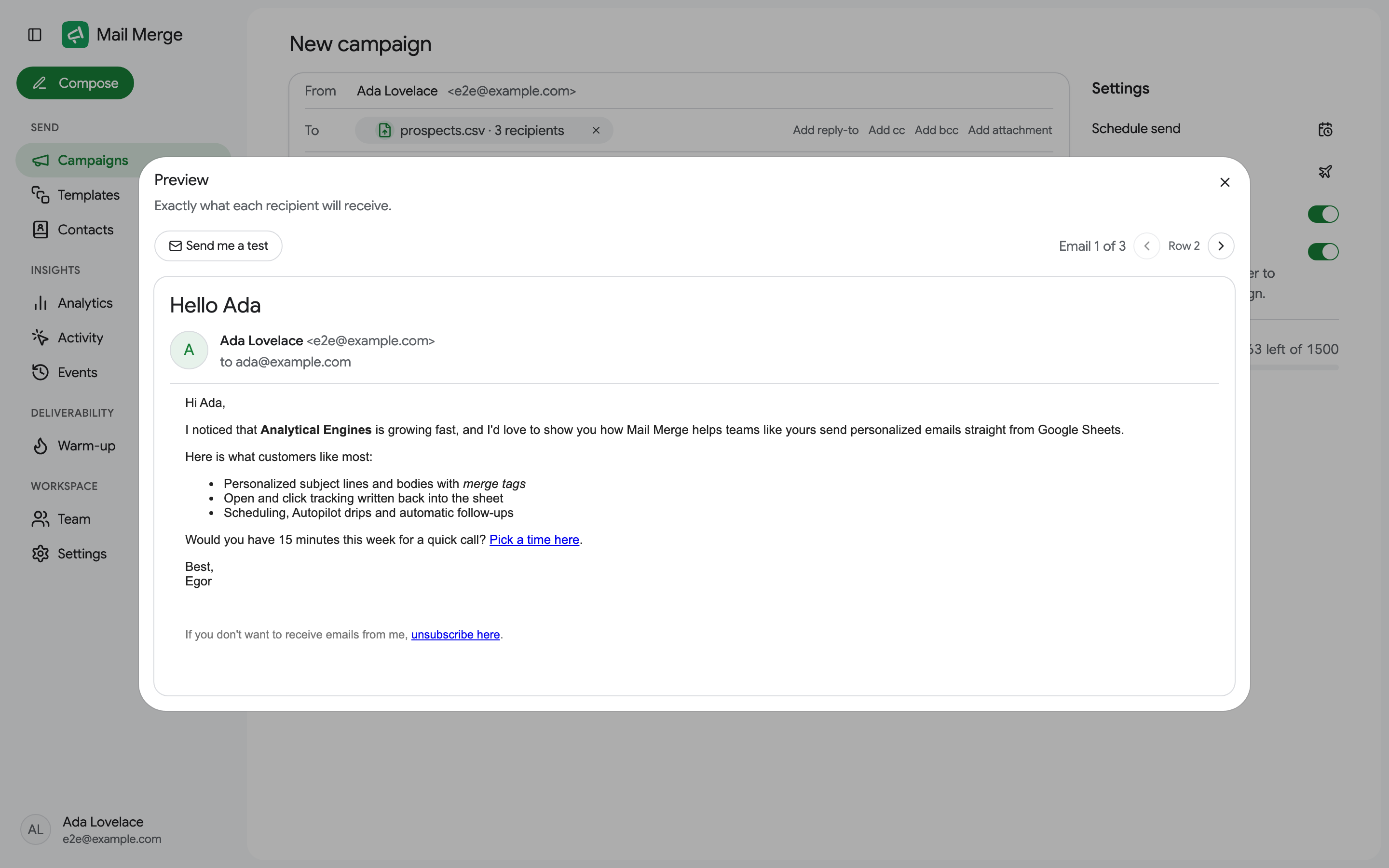Go to the next email preview
This screenshot has height=868, width=1389.
click(1221, 246)
